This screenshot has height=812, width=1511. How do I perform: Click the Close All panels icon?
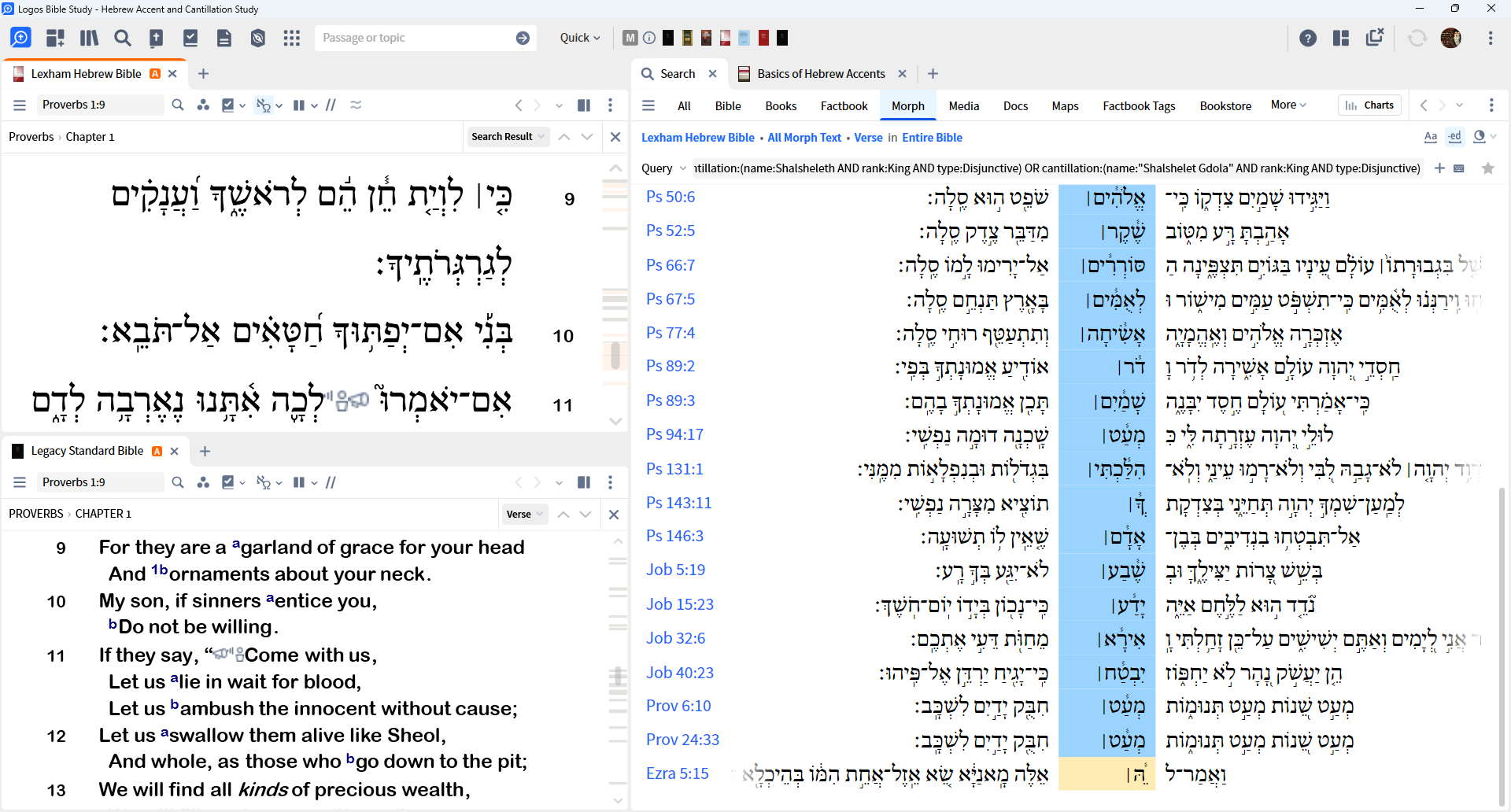1375,37
